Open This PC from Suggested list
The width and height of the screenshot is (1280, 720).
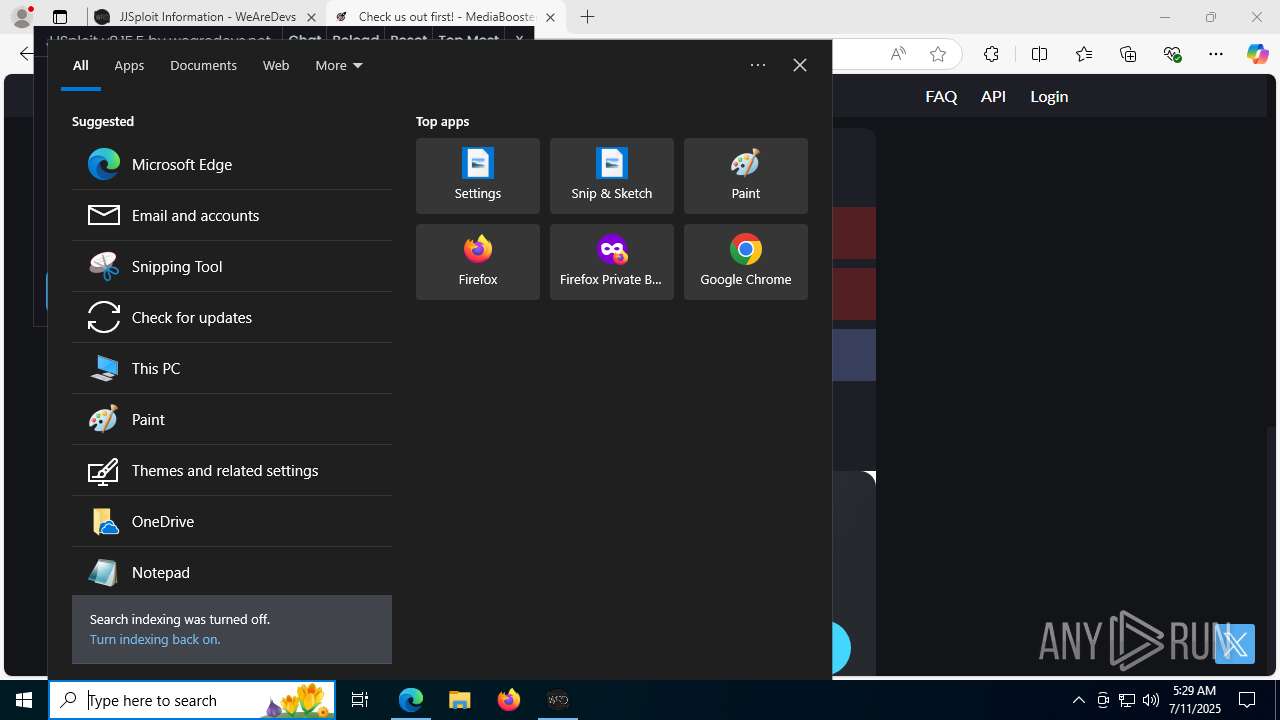[x=231, y=368]
